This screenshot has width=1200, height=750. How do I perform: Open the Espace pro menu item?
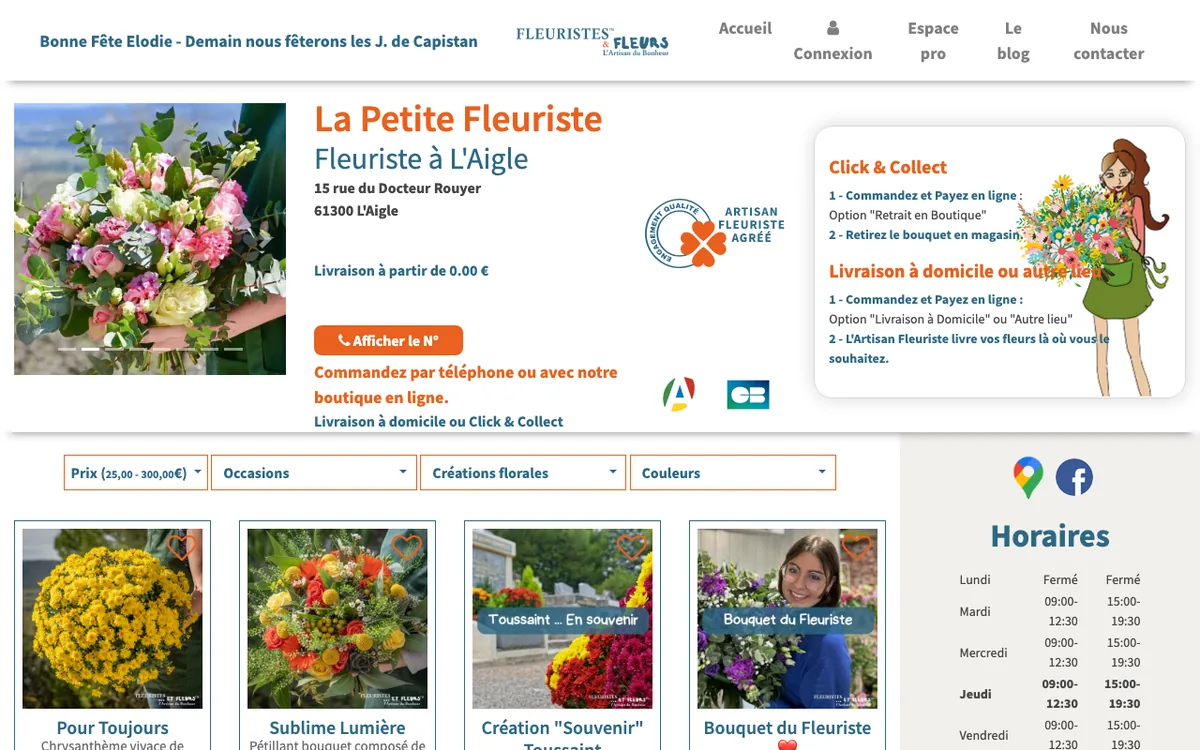[933, 41]
